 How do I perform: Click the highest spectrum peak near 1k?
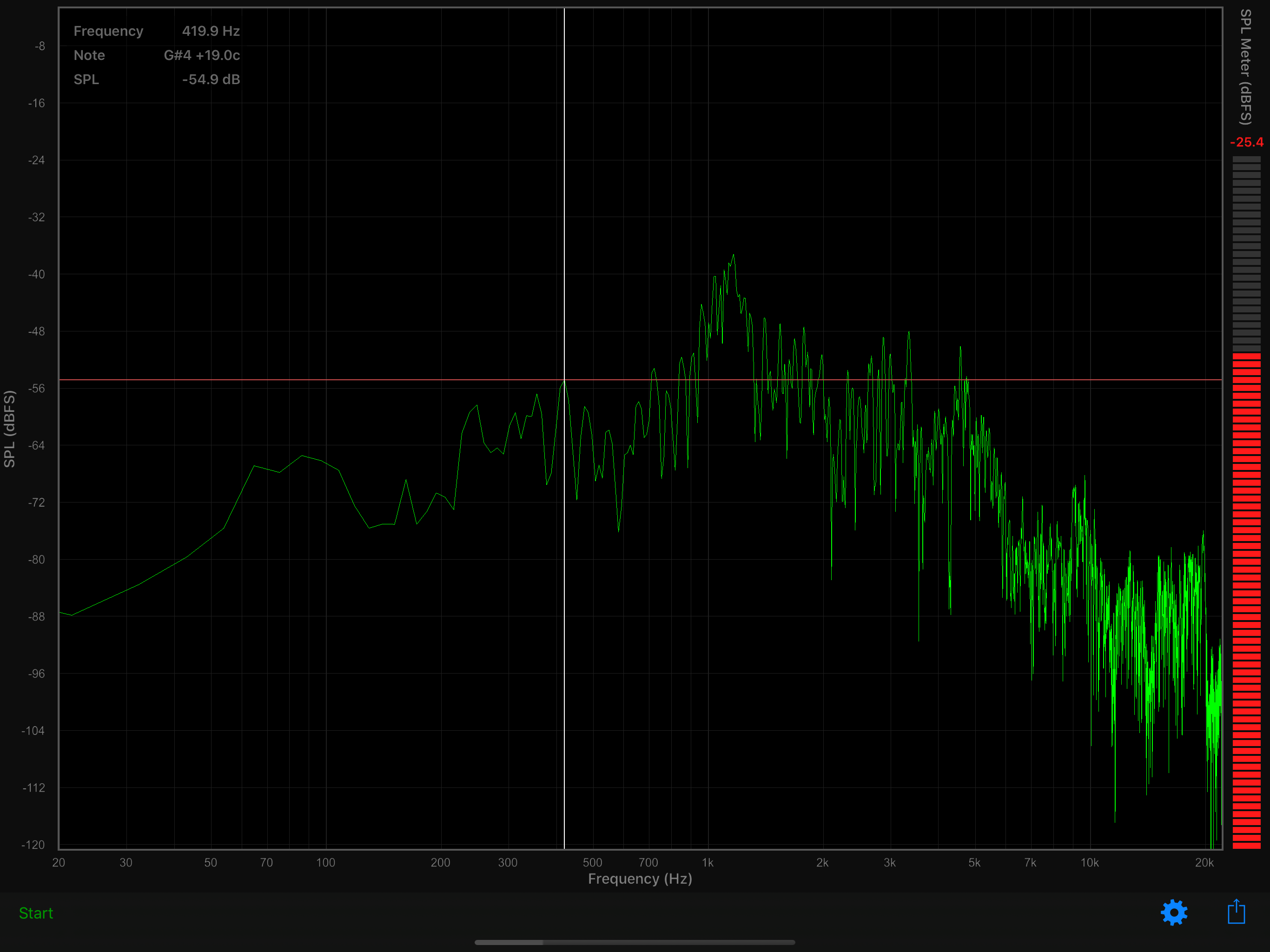pyautogui.click(x=733, y=256)
